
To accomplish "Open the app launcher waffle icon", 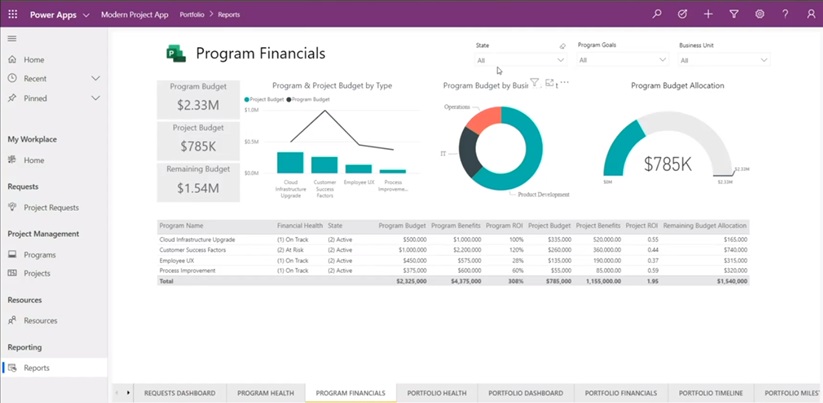I will click(13, 14).
